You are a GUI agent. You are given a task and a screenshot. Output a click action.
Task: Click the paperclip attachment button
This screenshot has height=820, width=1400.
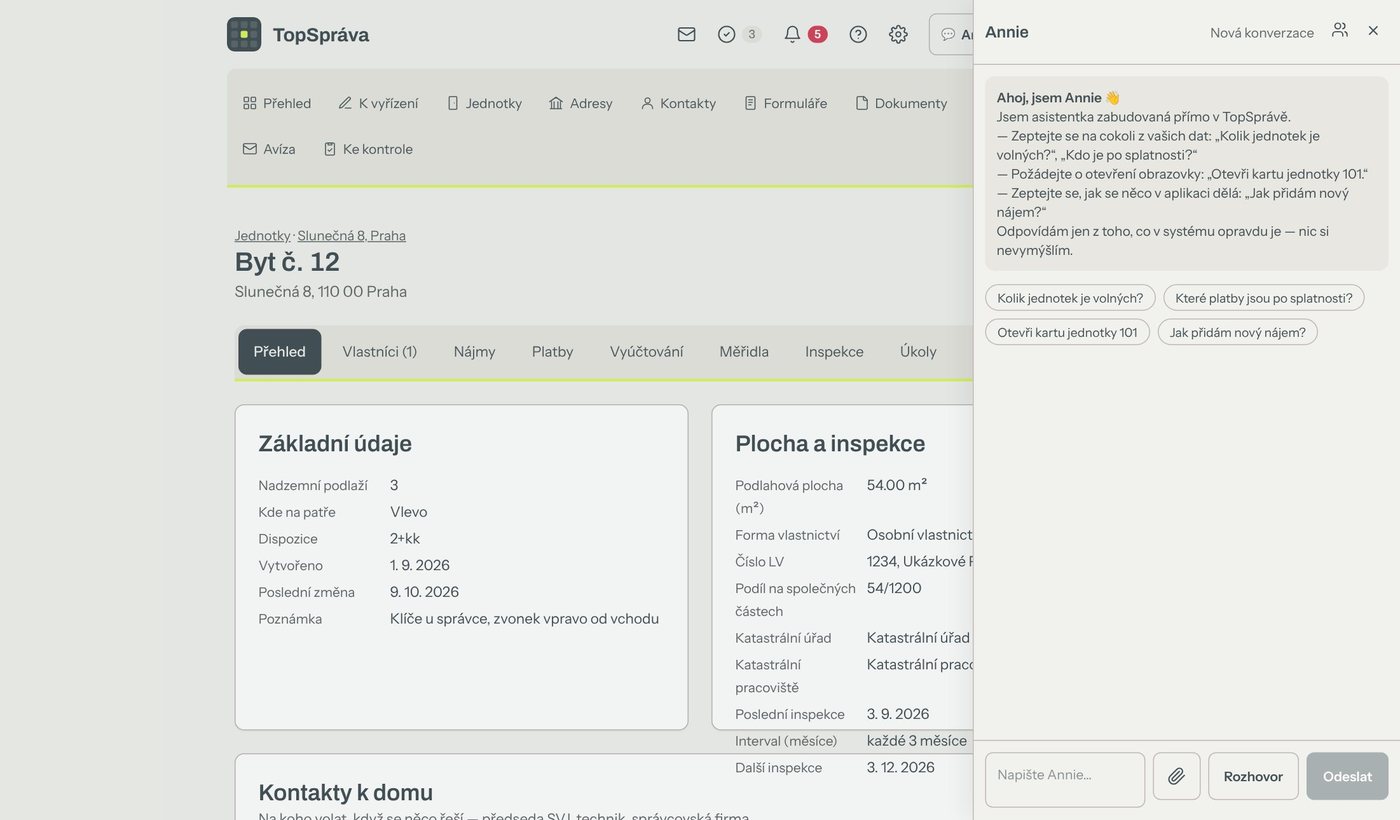[x=1176, y=776]
